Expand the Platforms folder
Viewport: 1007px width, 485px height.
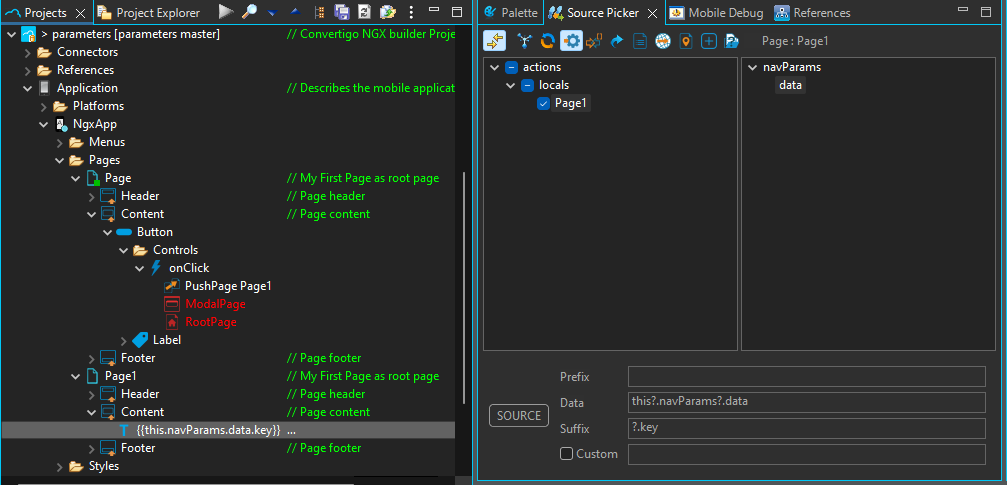44,106
